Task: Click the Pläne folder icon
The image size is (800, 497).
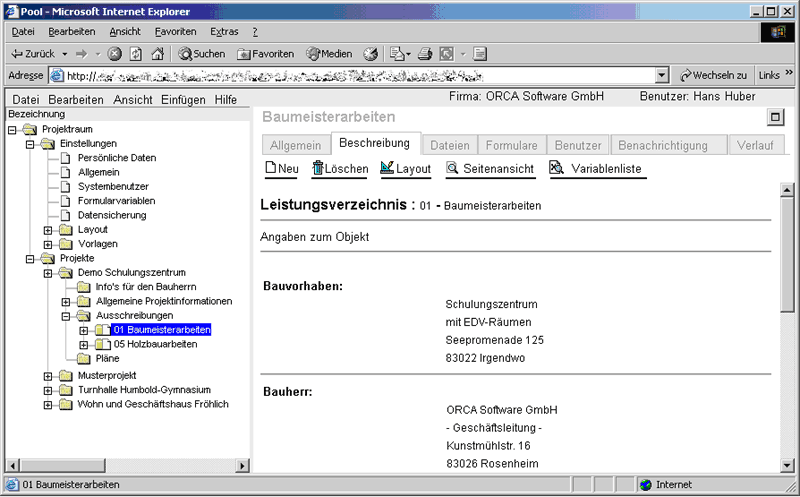Action: tap(83, 359)
